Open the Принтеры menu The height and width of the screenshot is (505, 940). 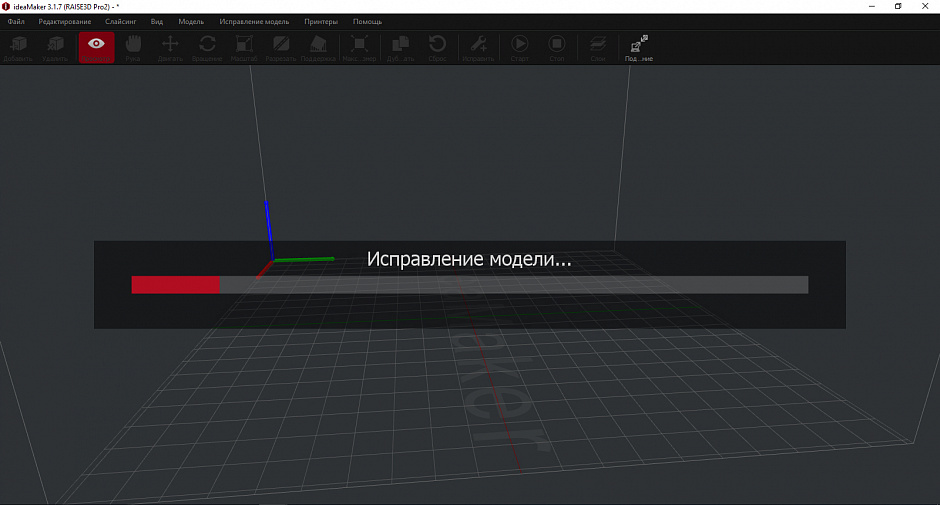click(x=321, y=22)
